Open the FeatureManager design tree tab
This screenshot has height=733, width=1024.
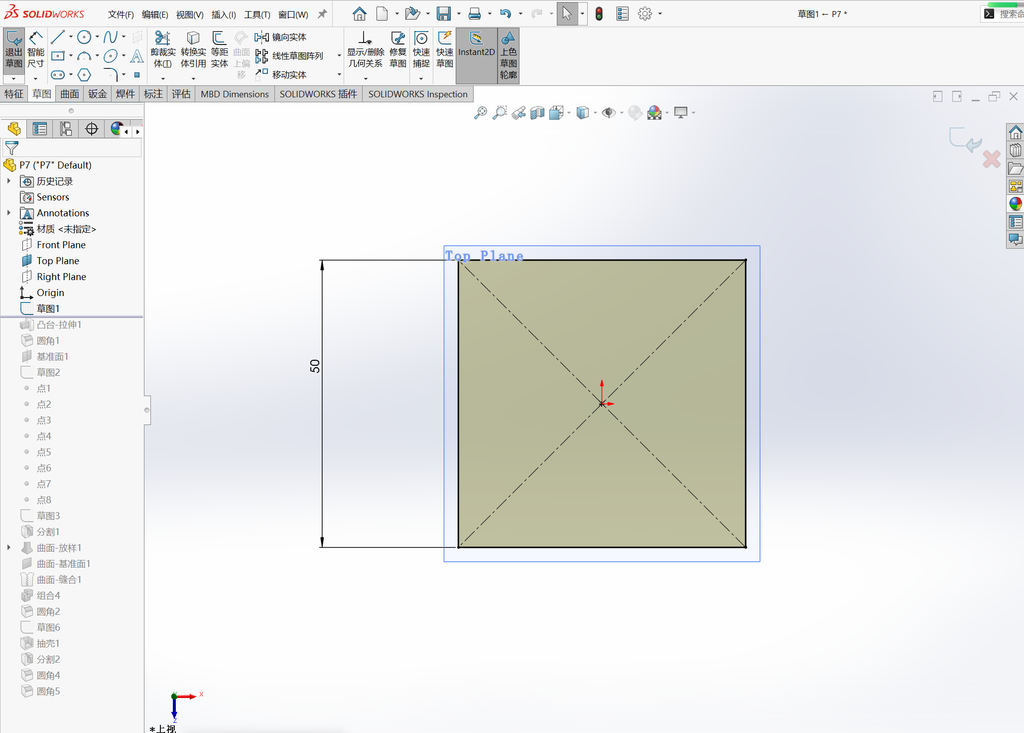coord(14,129)
